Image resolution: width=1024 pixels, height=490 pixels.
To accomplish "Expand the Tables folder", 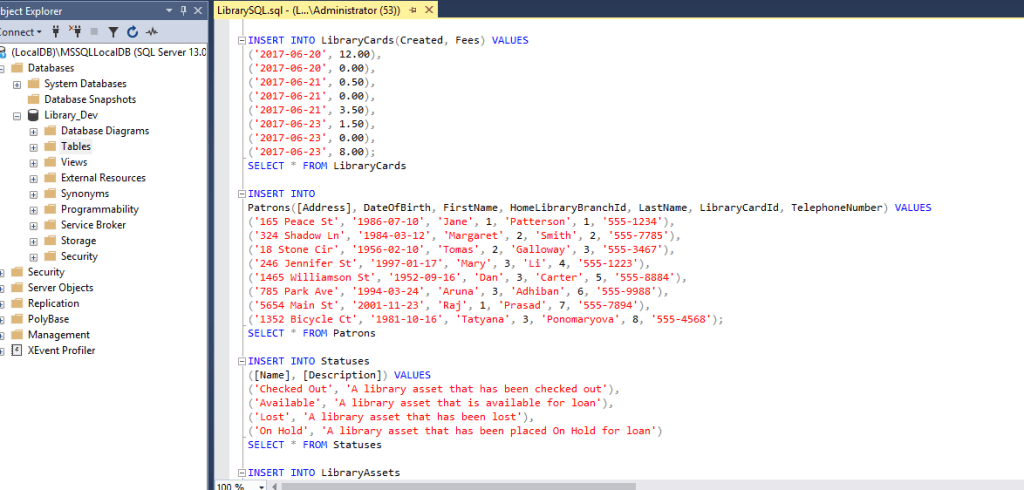I will pos(34,147).
